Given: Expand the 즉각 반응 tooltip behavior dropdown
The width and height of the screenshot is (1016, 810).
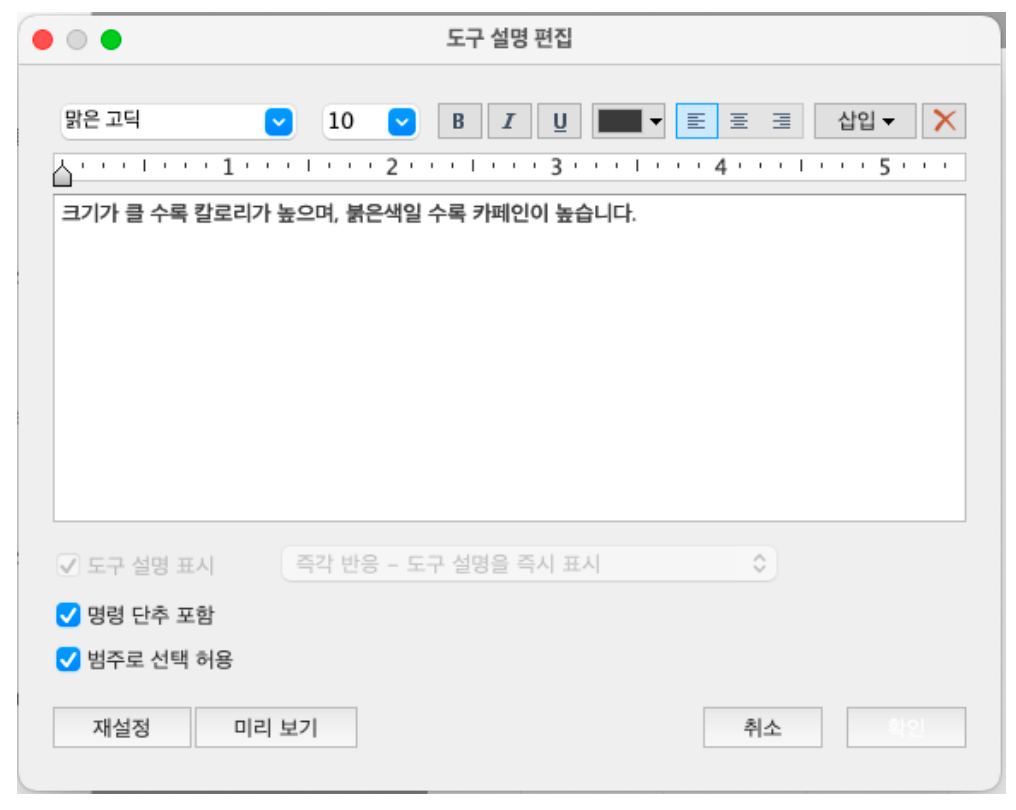Looking at the screenshot, I should [x=529, y=564].
